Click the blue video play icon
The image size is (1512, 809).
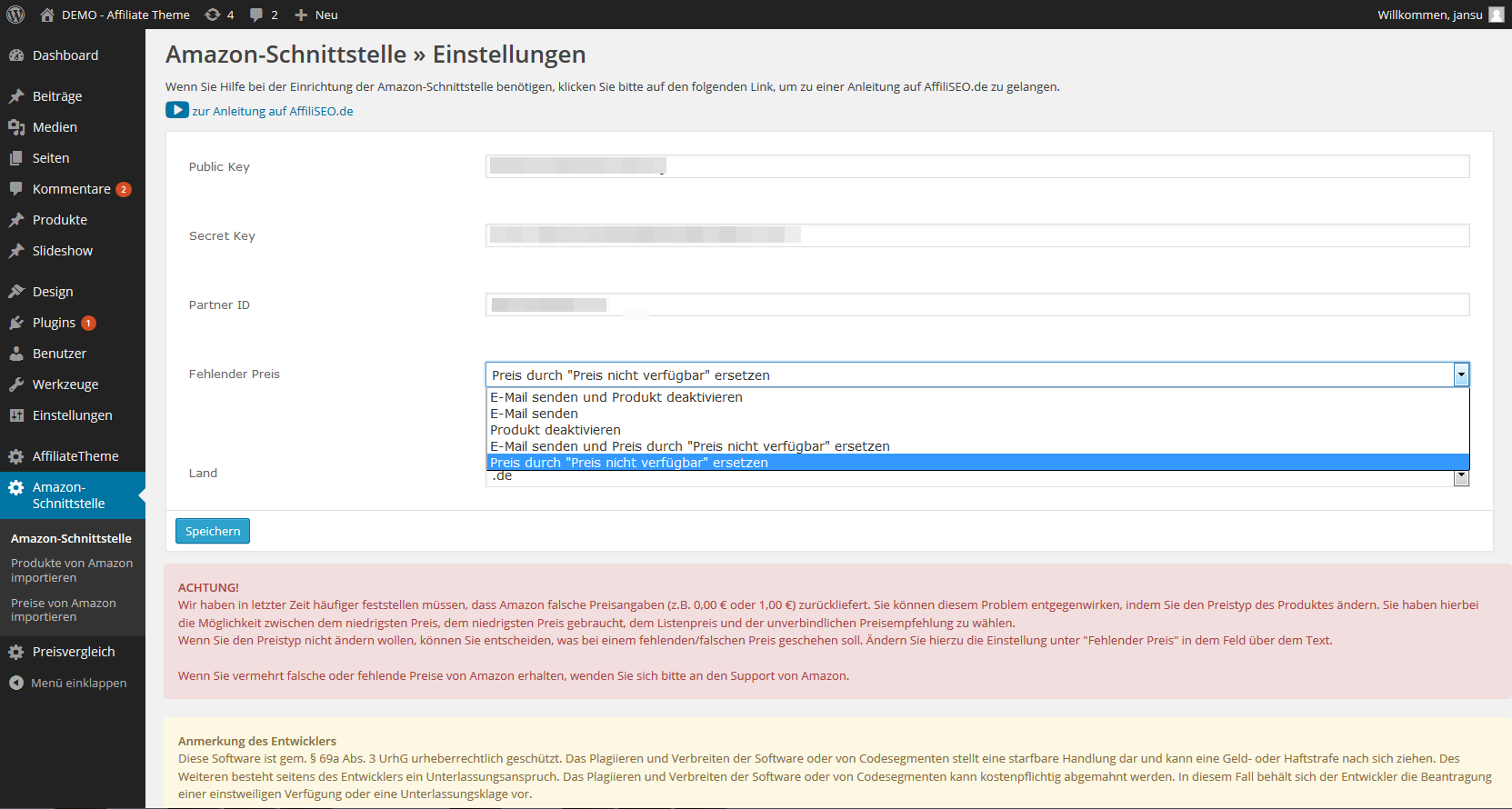tap(177, 110)
